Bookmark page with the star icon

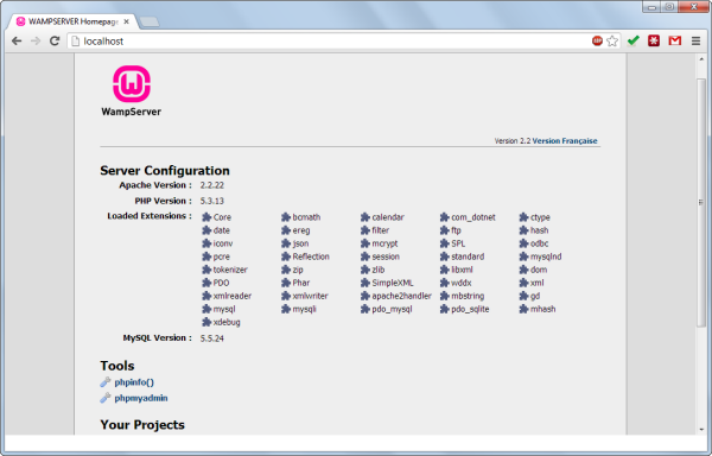click(612, 41)
